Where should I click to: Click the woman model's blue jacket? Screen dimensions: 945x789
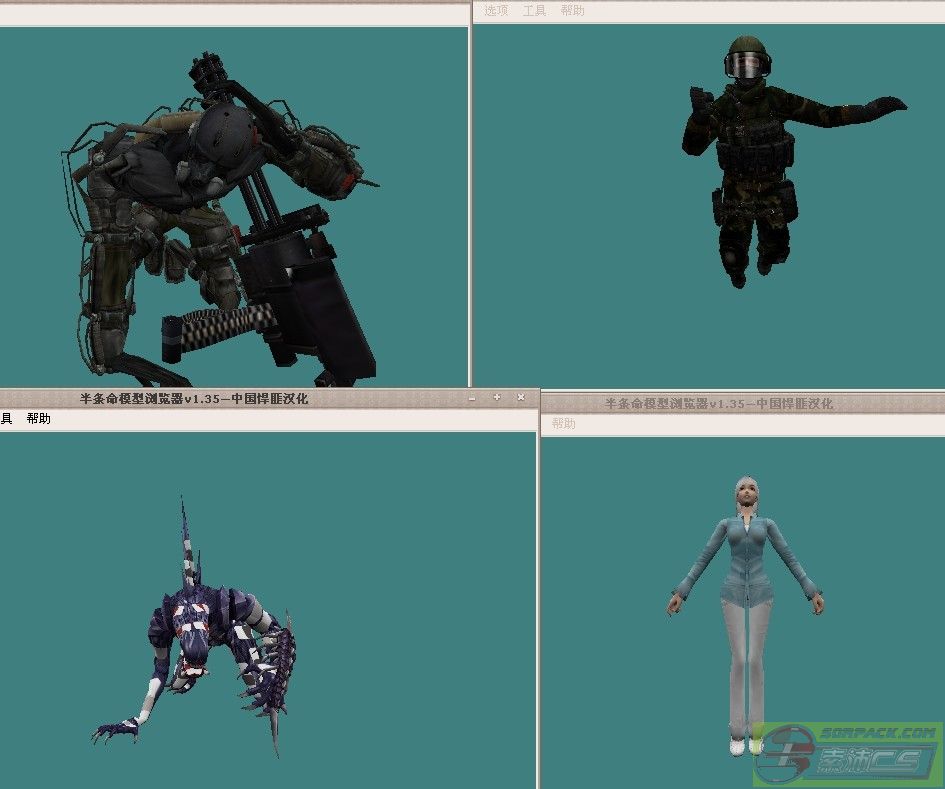coord(743,560)
